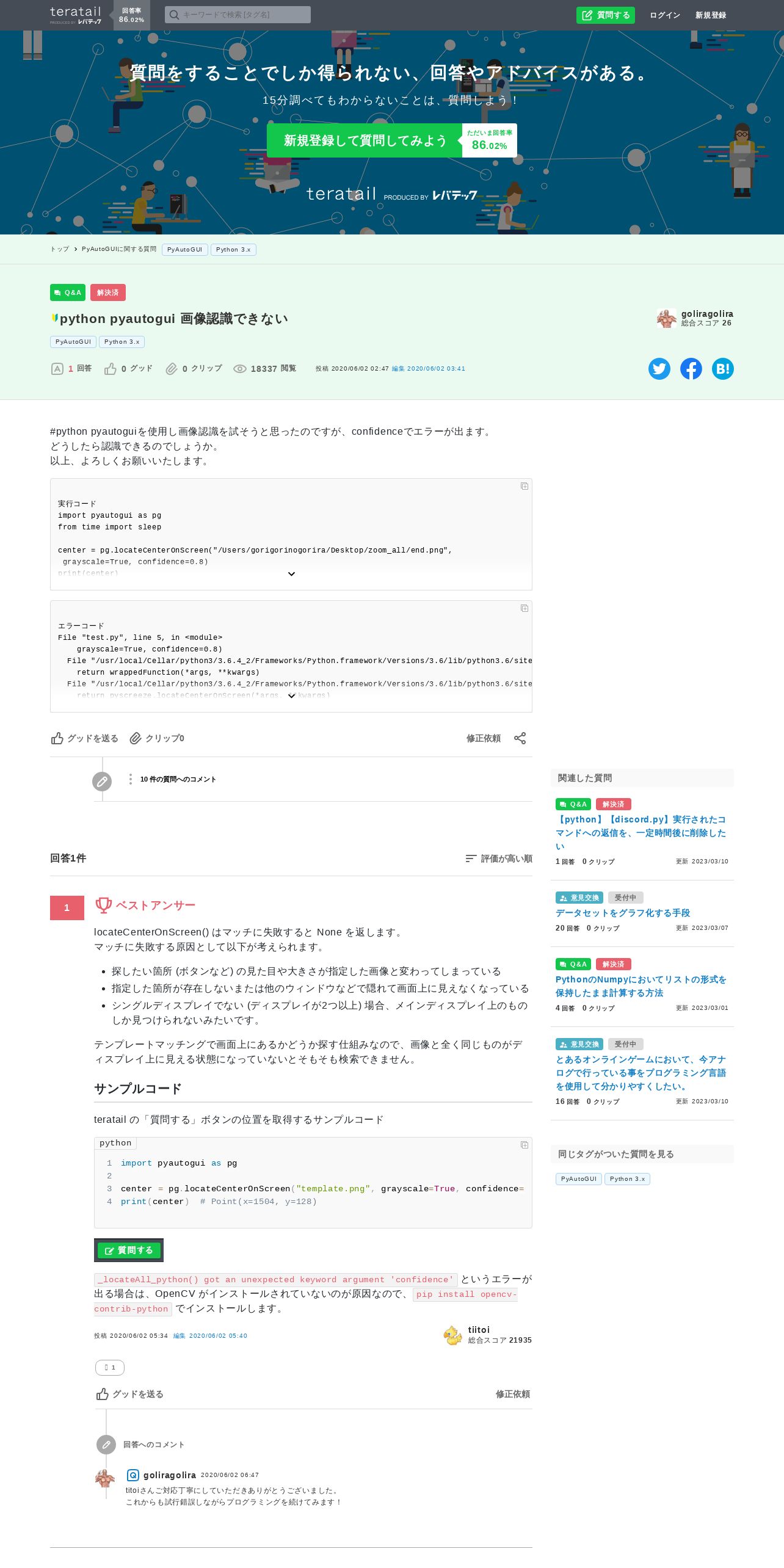The image size is (784, 1568).
Task: Open the question edit history link
Action: pyautogui.click(x=428, y=369)
